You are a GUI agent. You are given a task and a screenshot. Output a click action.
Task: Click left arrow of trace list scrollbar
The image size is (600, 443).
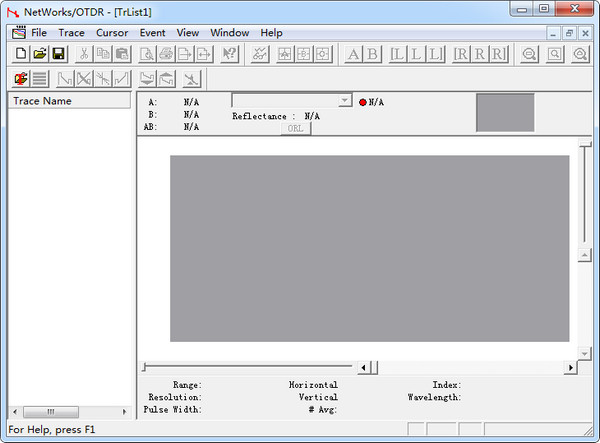pos(15,412)
